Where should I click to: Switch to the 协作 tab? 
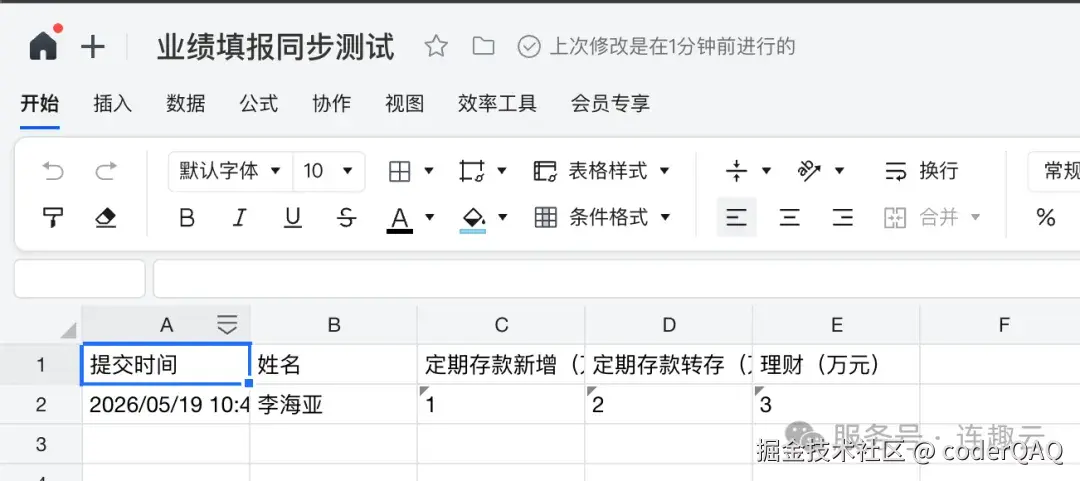(x=331, y=104)
